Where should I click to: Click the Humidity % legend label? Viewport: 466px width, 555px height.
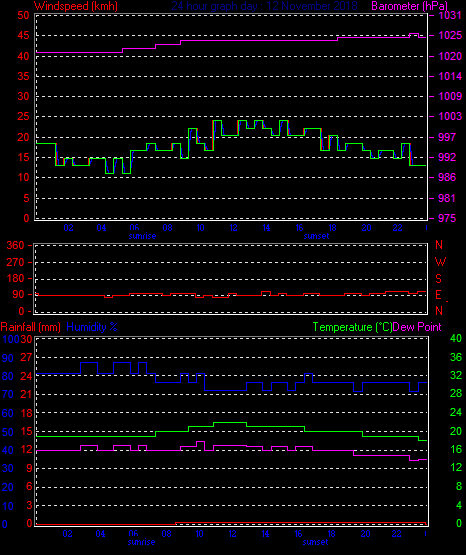point(92,327)
